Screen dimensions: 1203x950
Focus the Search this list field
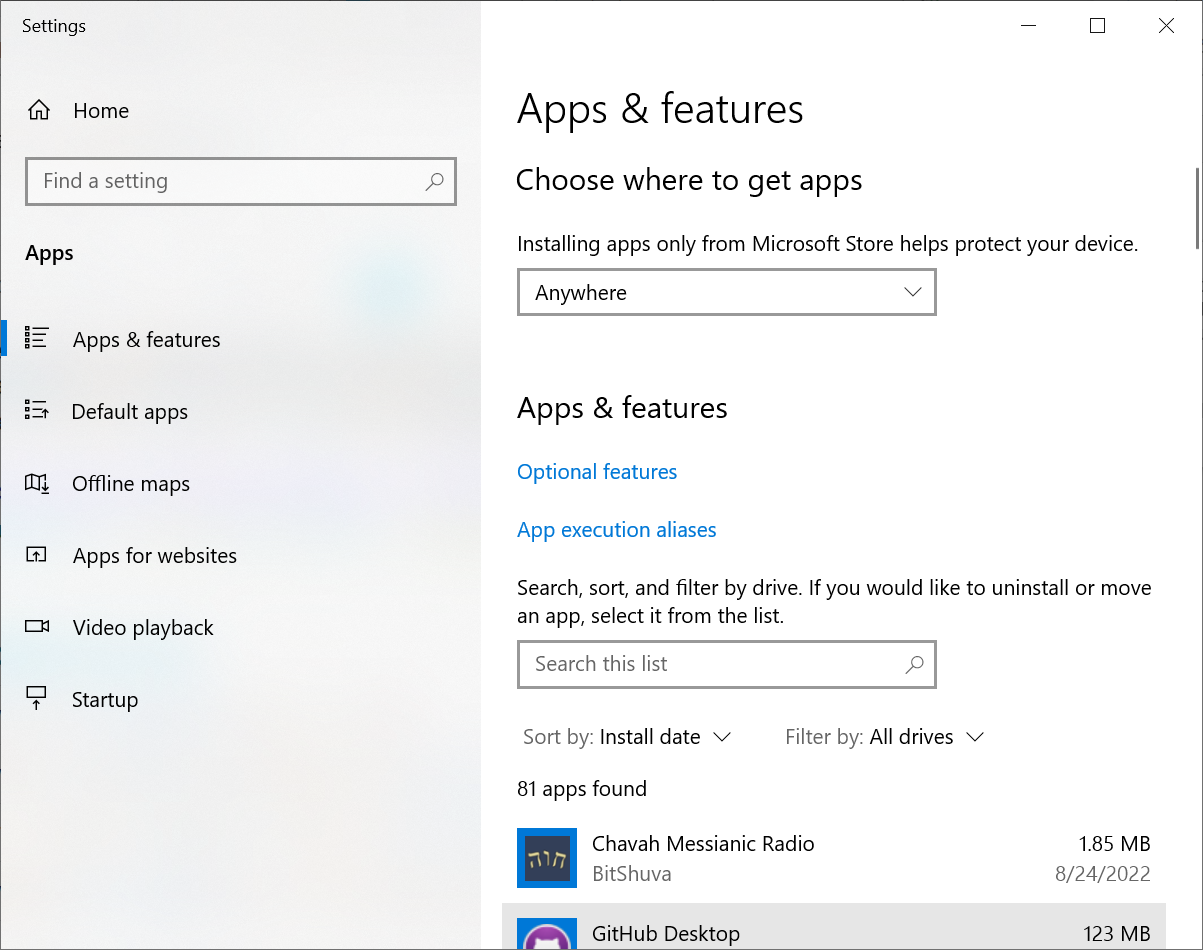tap(727, 664)
